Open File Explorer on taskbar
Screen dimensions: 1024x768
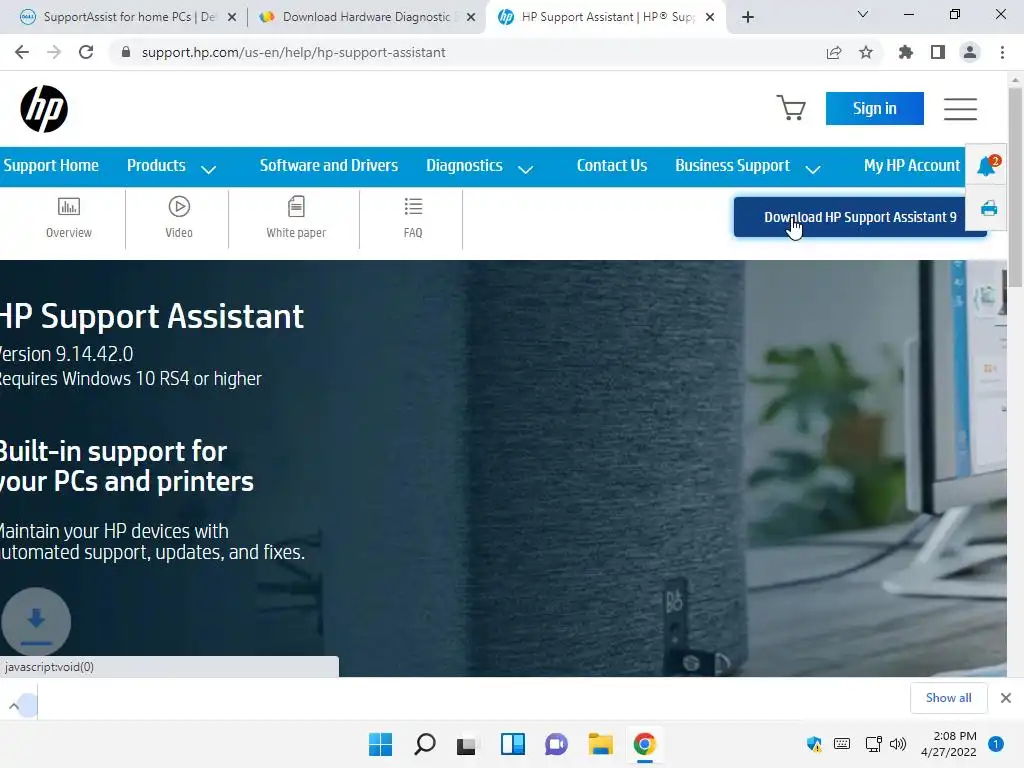[600, 744]
